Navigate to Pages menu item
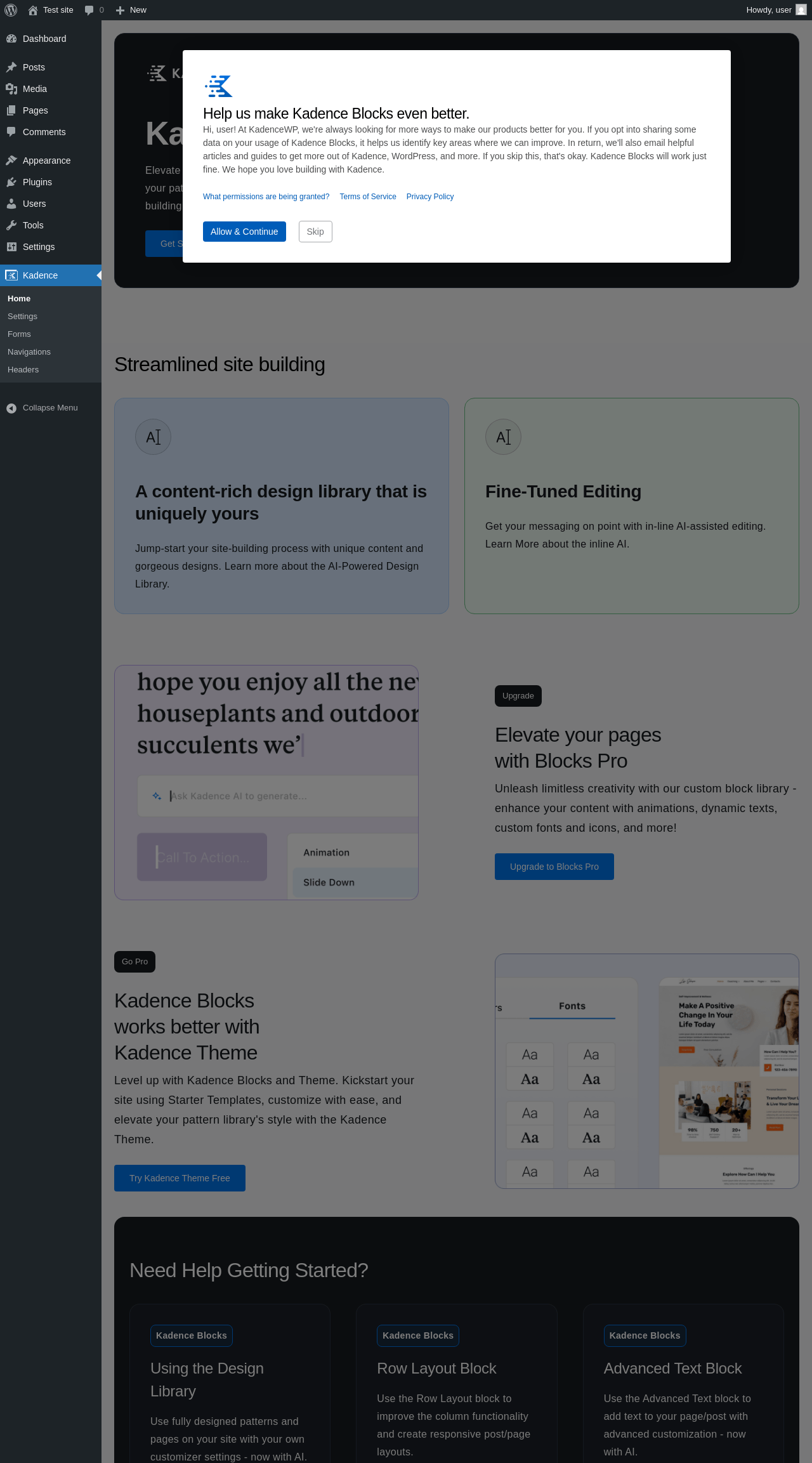 pyautogui.click(x=51, y=110)
